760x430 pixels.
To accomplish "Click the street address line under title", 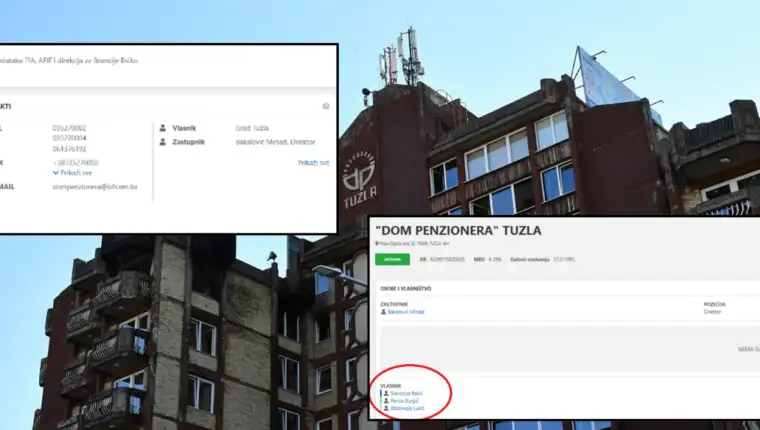I will [x=414, y=244].
